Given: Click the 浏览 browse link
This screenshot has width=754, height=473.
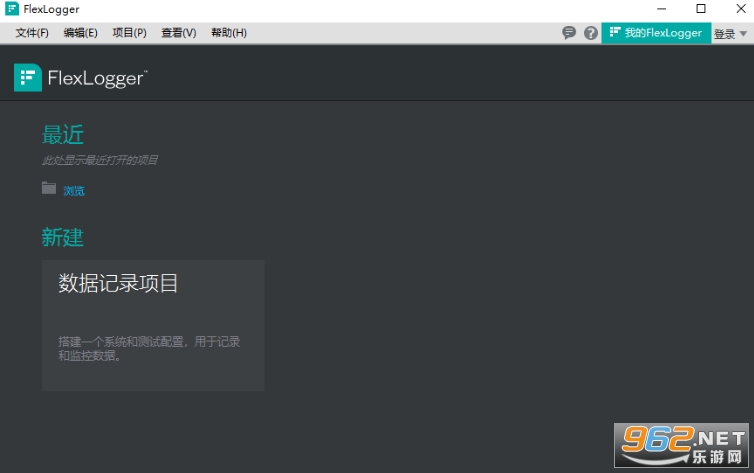Looking at the screenshot, I should tap(74, 191).
